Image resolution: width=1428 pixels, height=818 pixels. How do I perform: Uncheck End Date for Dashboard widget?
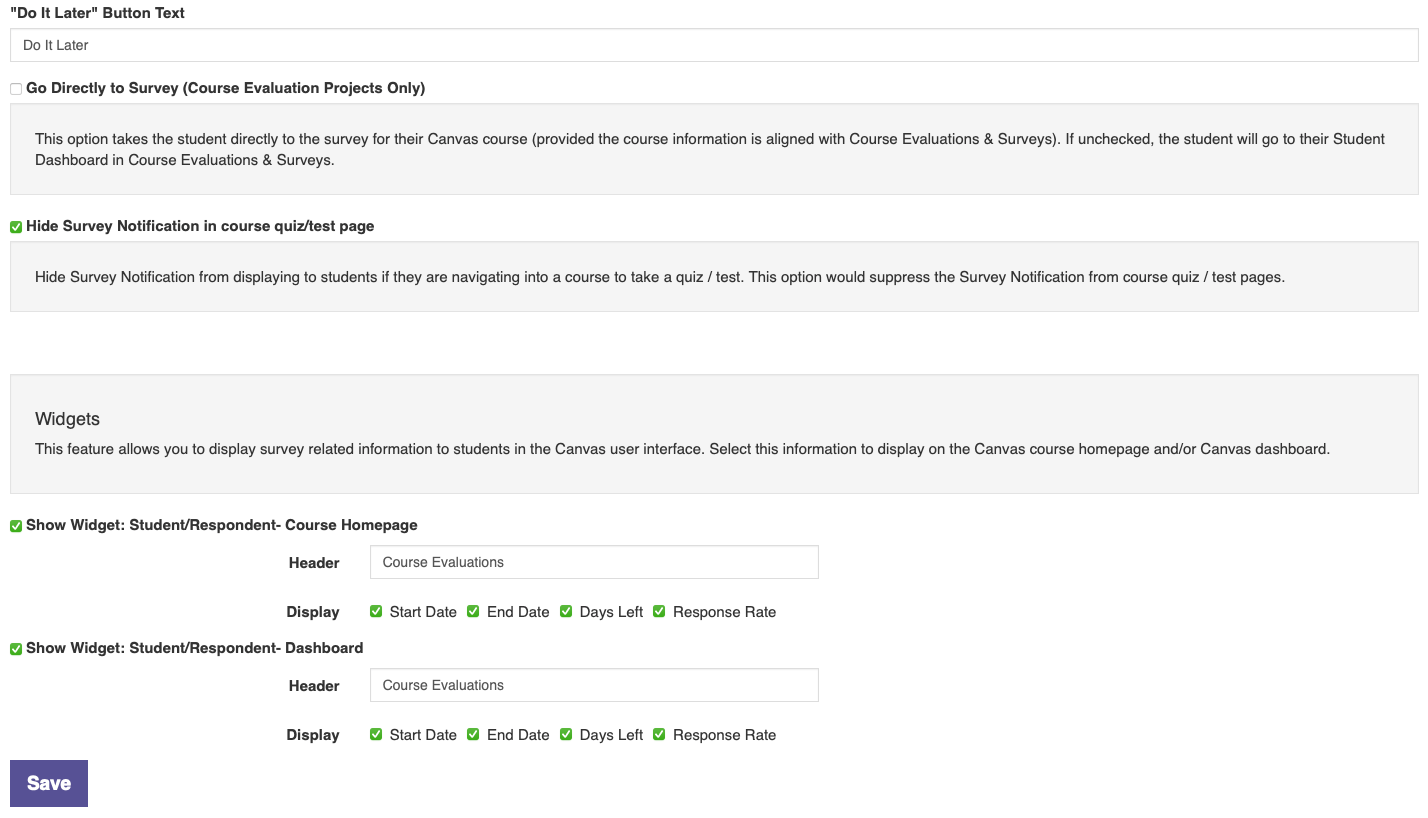click(x=472, y=734)
